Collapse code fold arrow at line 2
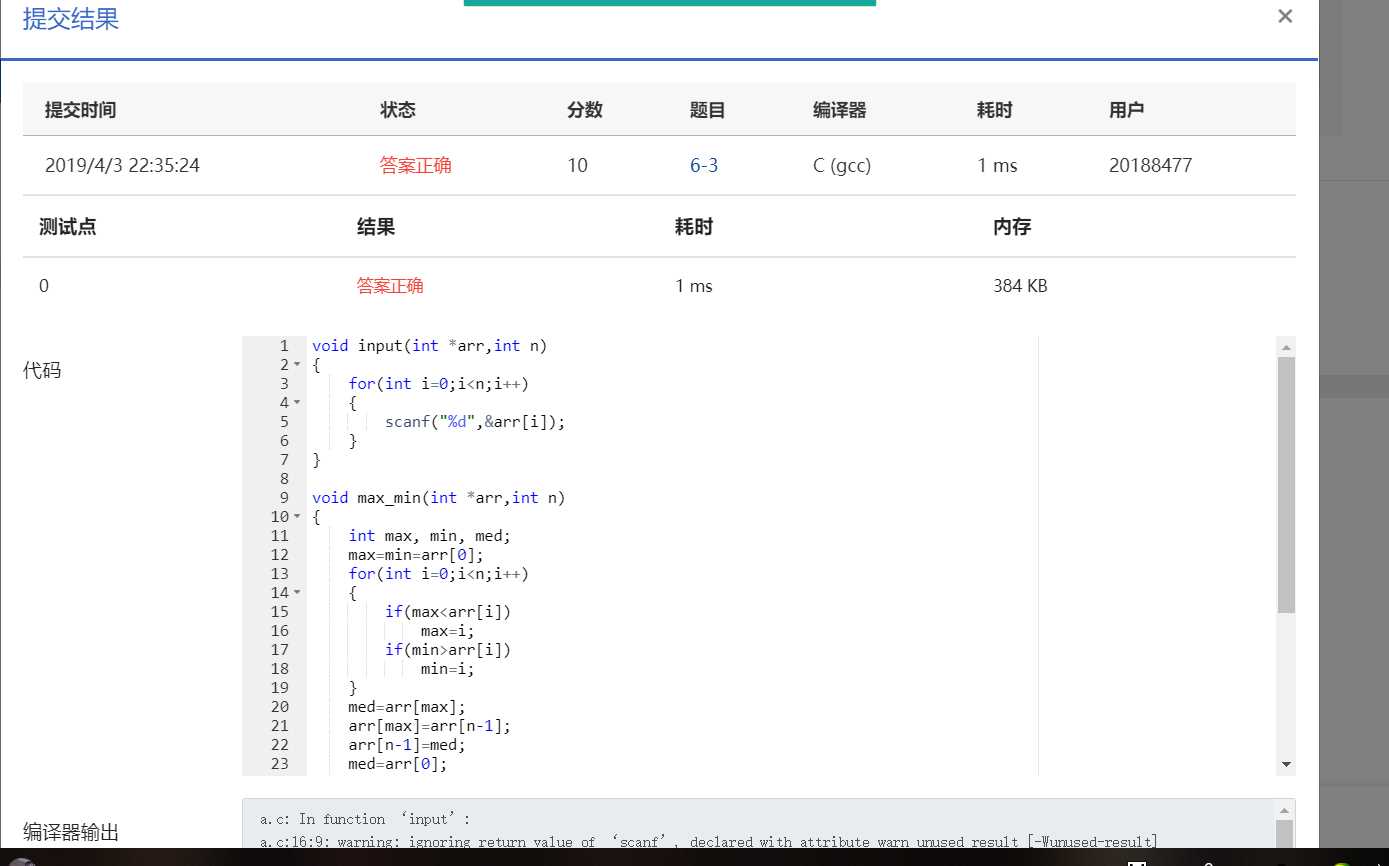1389x866 pixels. (297, 365)
